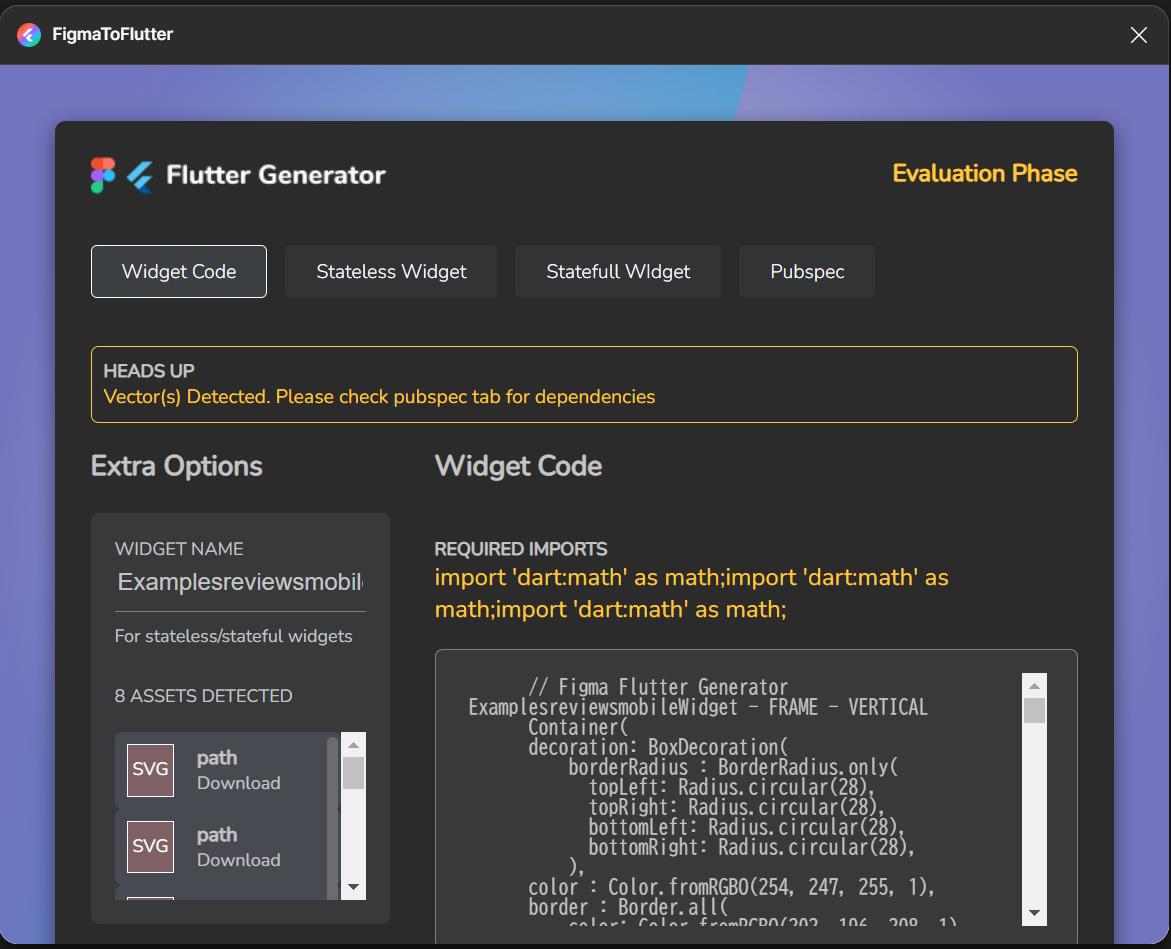The image size is (1171, 949).
Task: Click the Flutter logo icon in header
Action: click(x=140, y=177)
